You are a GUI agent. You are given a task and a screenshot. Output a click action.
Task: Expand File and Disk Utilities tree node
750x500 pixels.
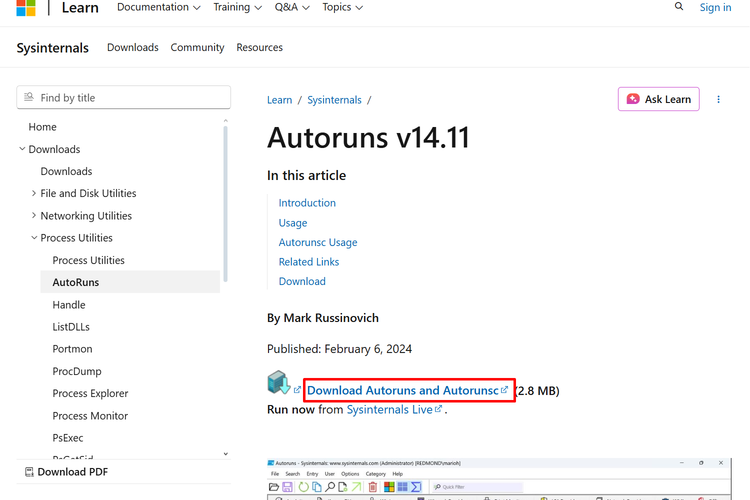click(33, 194)
